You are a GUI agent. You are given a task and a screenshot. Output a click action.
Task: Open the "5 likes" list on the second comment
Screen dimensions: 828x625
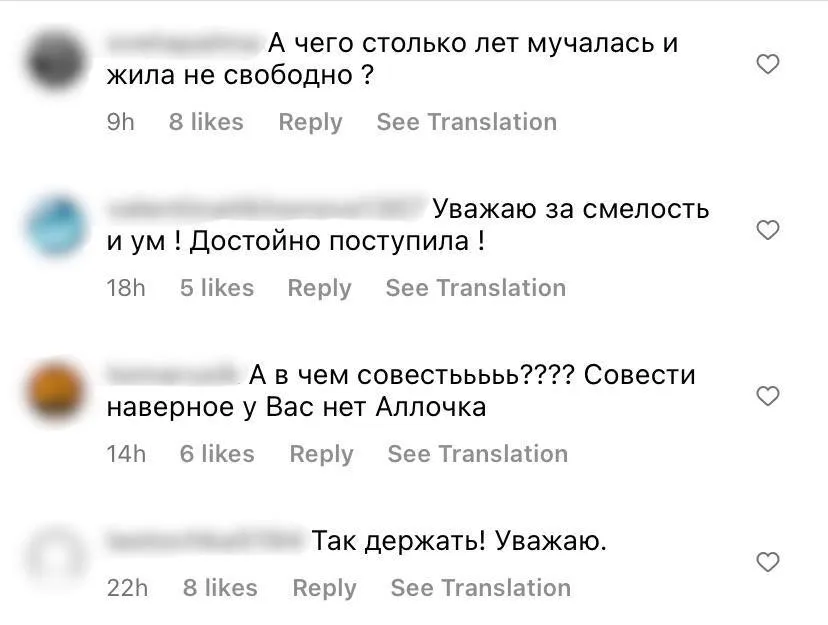[x=216, y=287]
